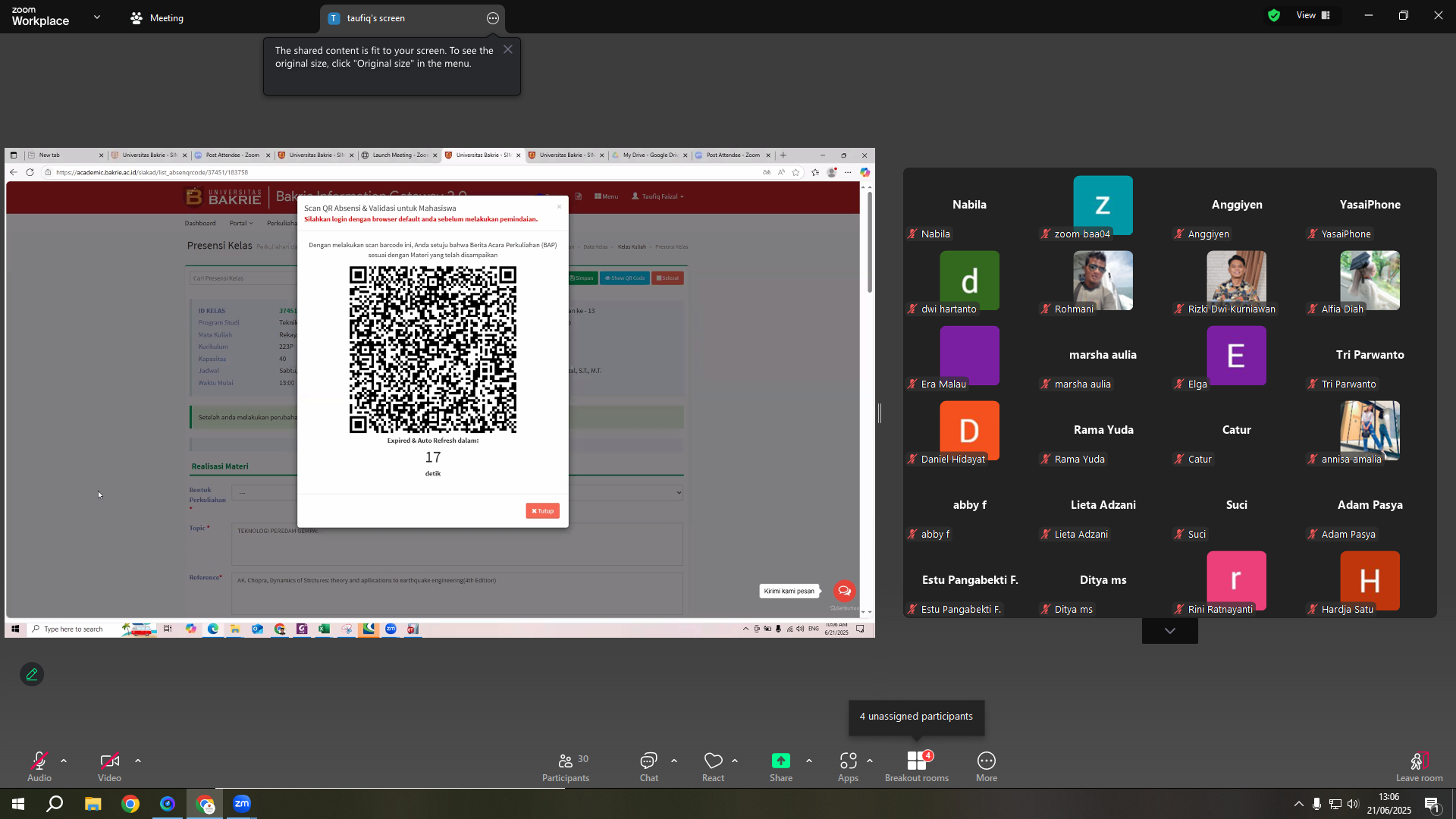Click the Taufiq Faizal user dropdown
Screen dimensions: 1456x819
coord(657,196)
